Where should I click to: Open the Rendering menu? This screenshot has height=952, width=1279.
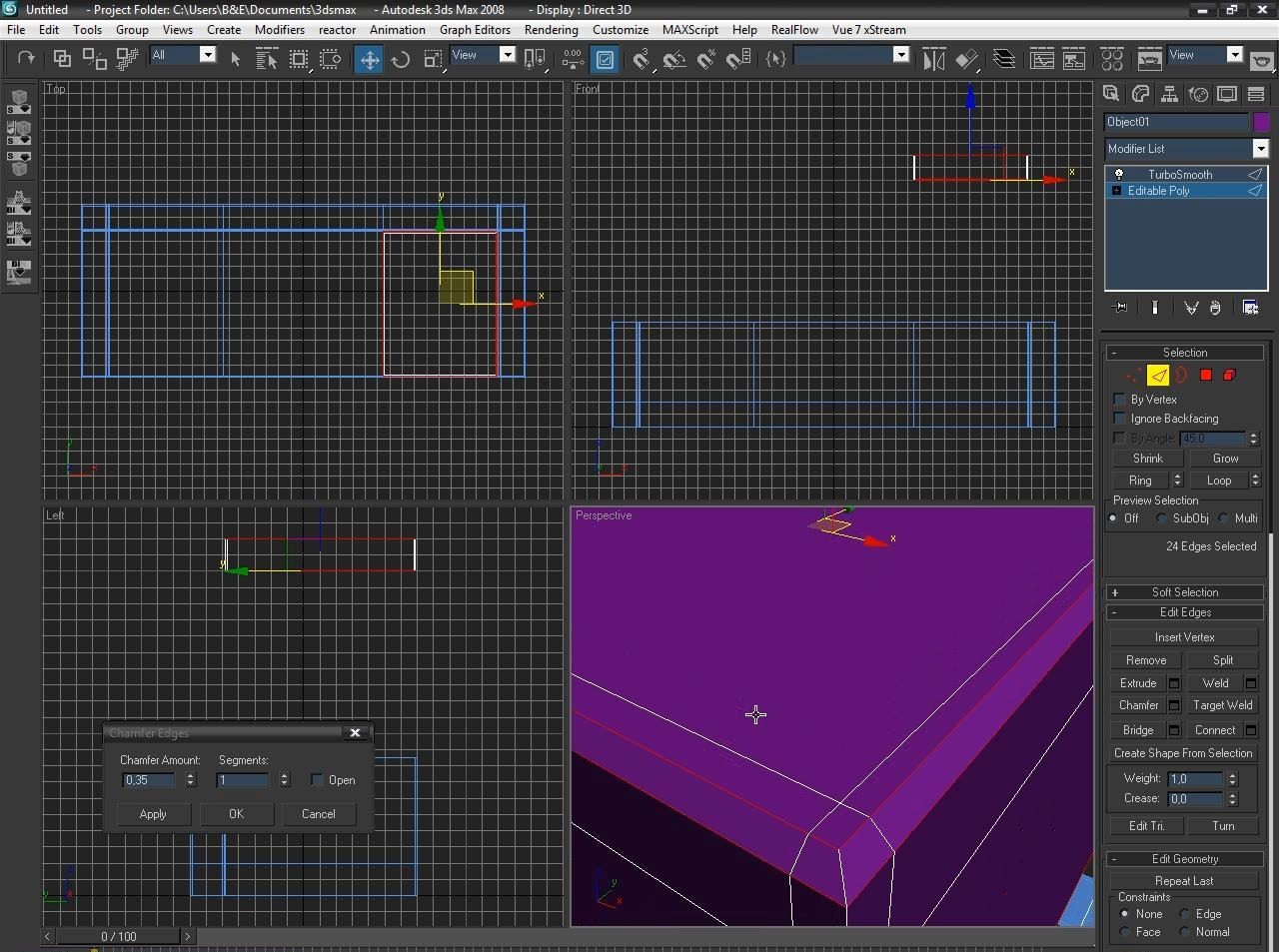pos(551,30)
